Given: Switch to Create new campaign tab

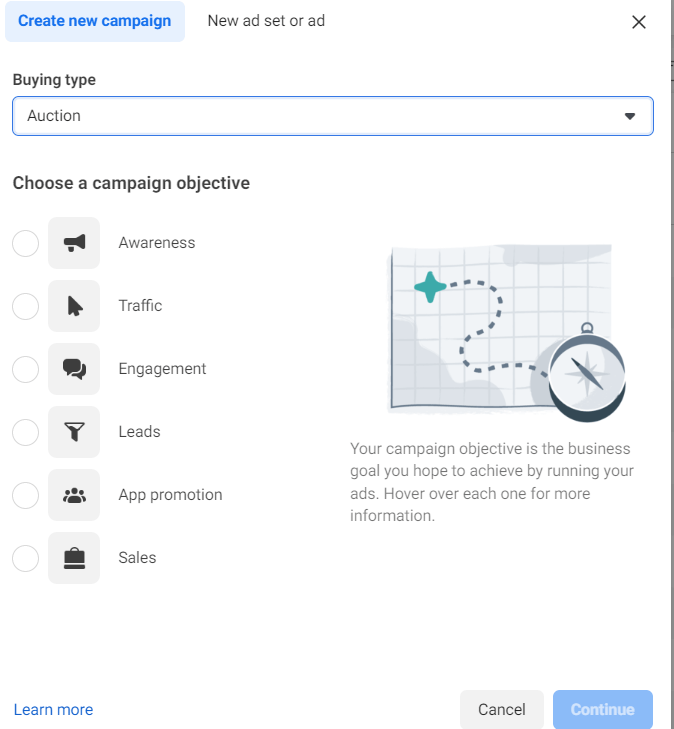Looking at the screenshot, I should tap(95, 21).
